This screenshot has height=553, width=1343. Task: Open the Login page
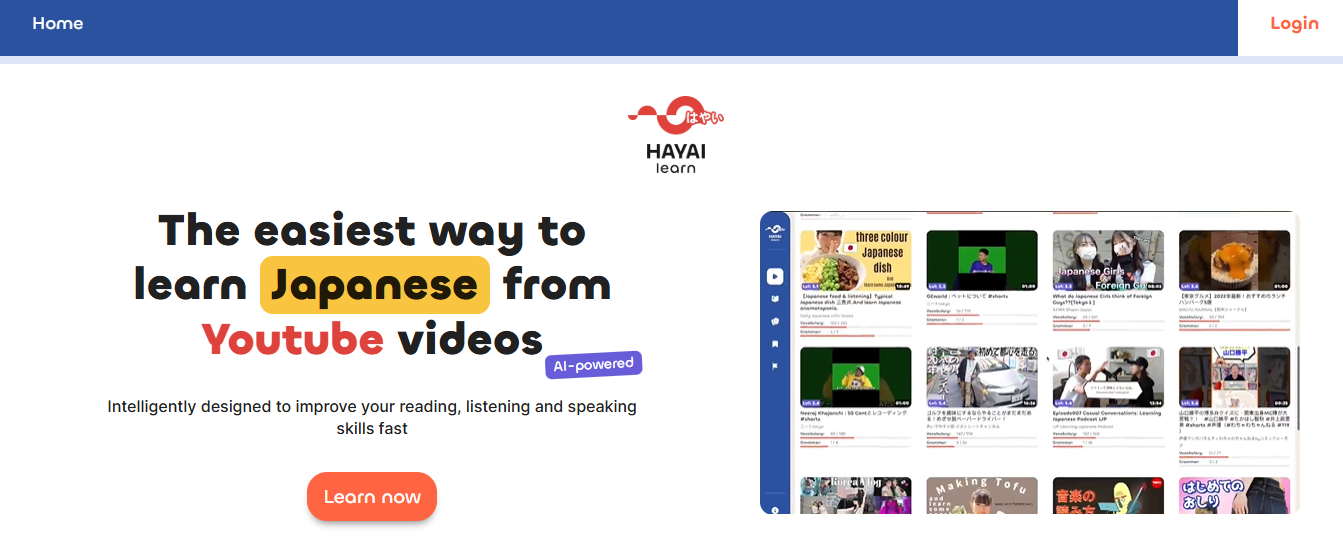click(x=1294, y=23)
